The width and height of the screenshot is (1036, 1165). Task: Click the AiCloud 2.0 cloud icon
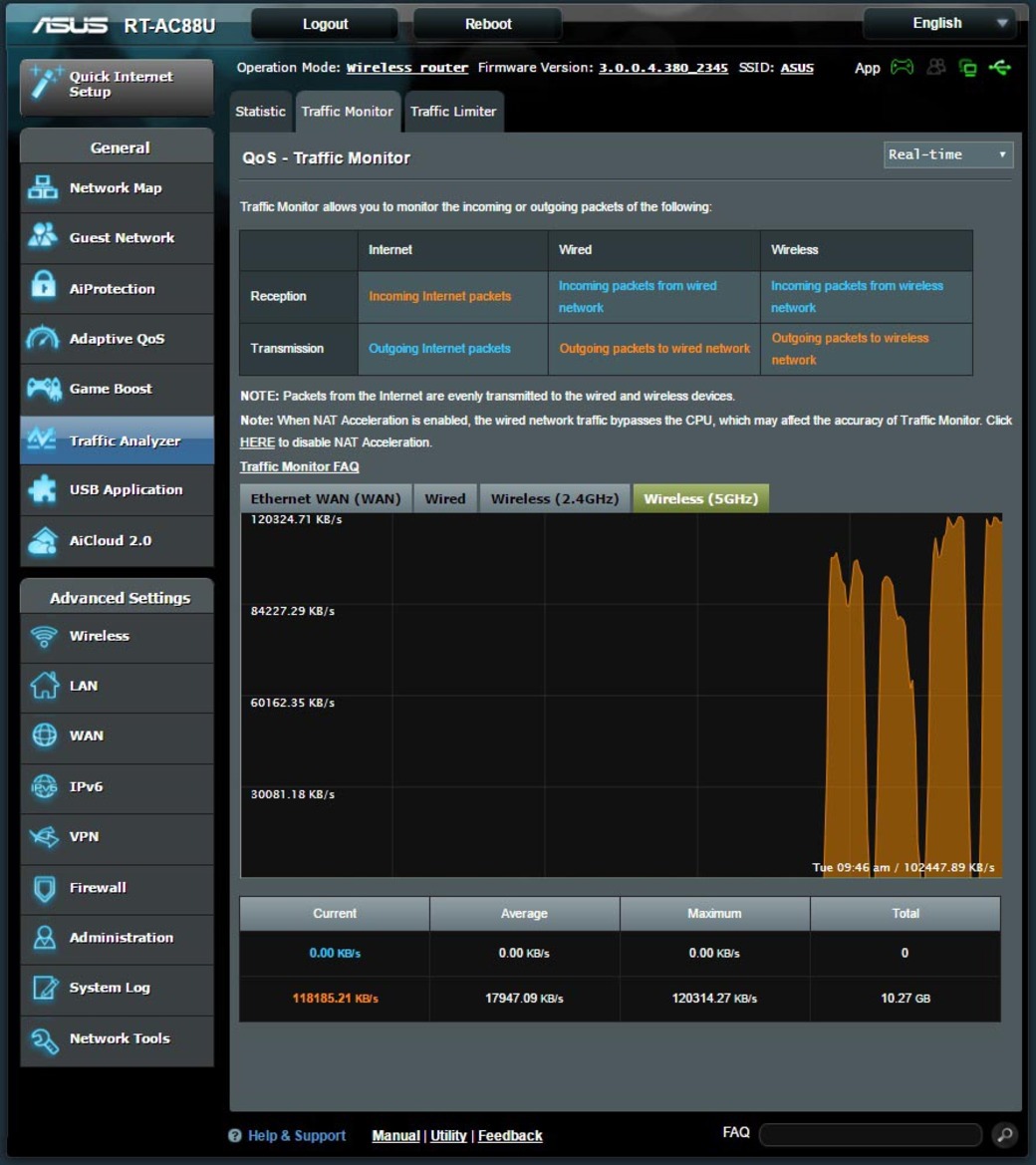pyautogui.click(x=42, y=540)
